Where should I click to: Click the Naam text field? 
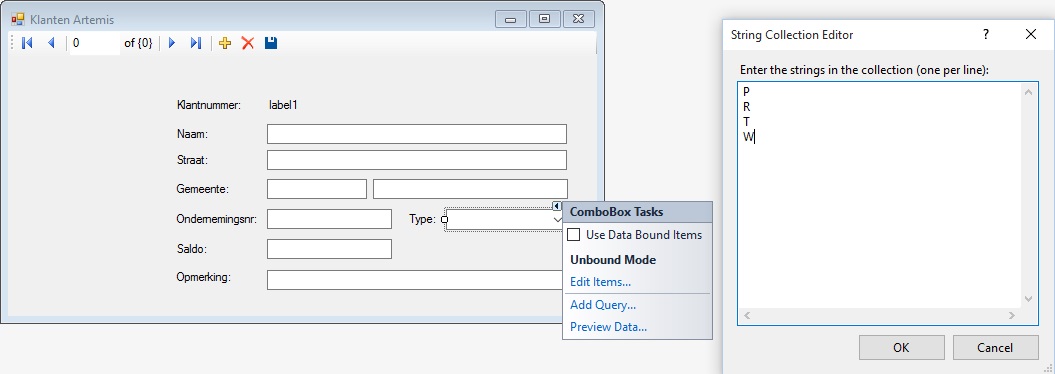tap(416, 134)
